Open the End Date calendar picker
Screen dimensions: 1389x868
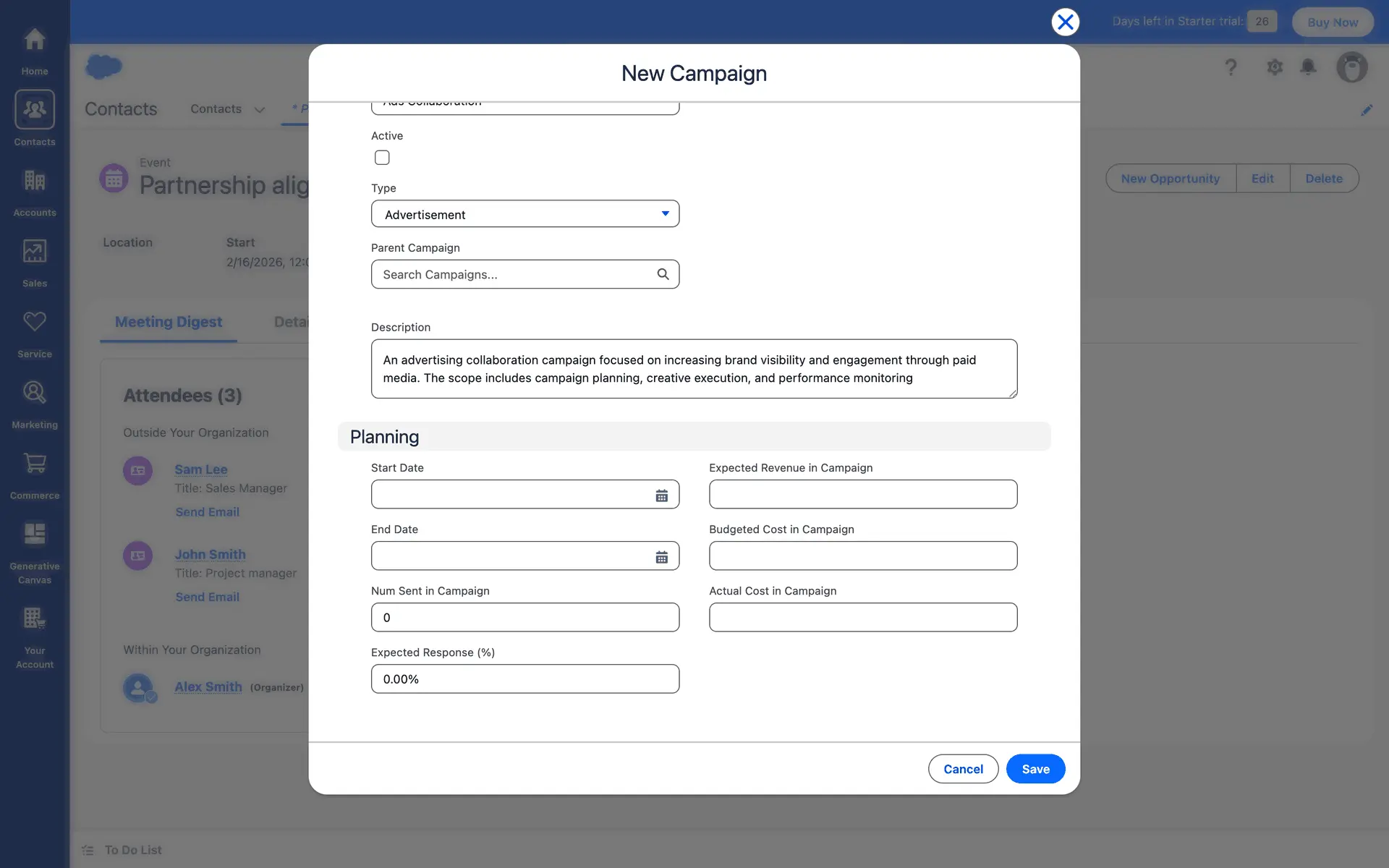[x=661, y=557]
